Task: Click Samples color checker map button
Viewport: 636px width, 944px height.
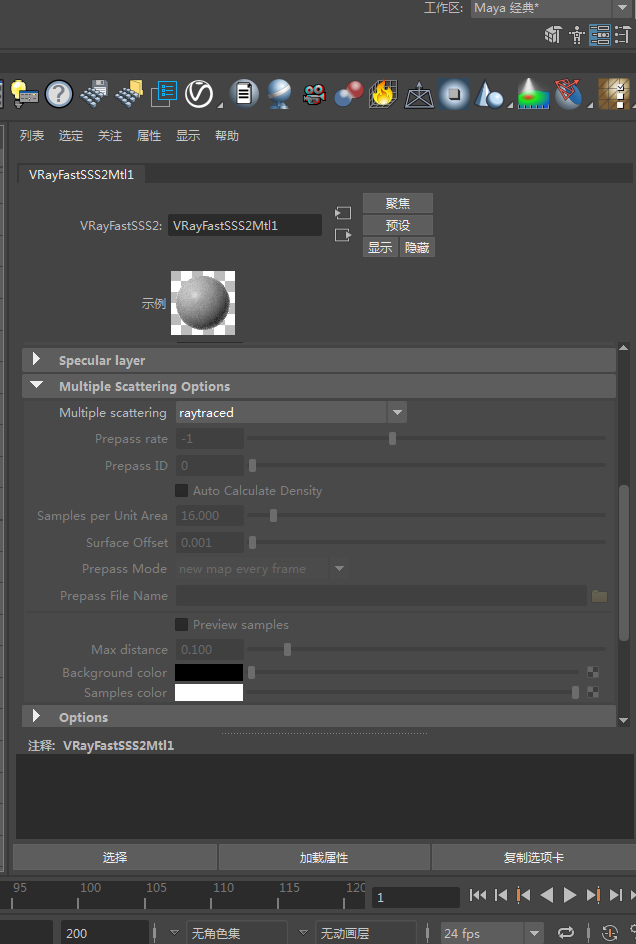Action: click(593, 692)
